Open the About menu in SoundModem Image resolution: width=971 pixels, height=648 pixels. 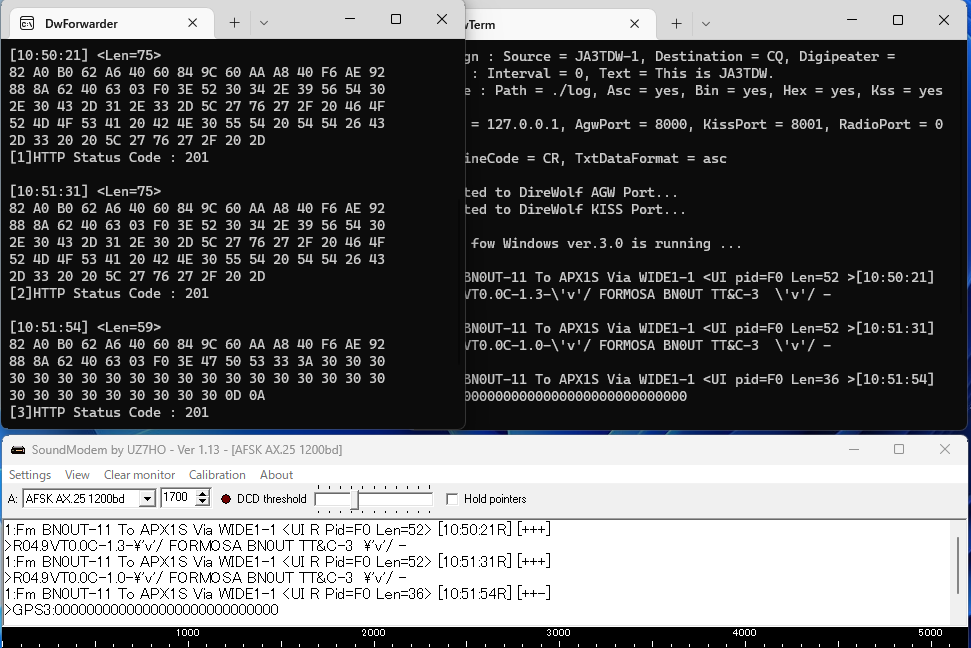tap(276, 475)
